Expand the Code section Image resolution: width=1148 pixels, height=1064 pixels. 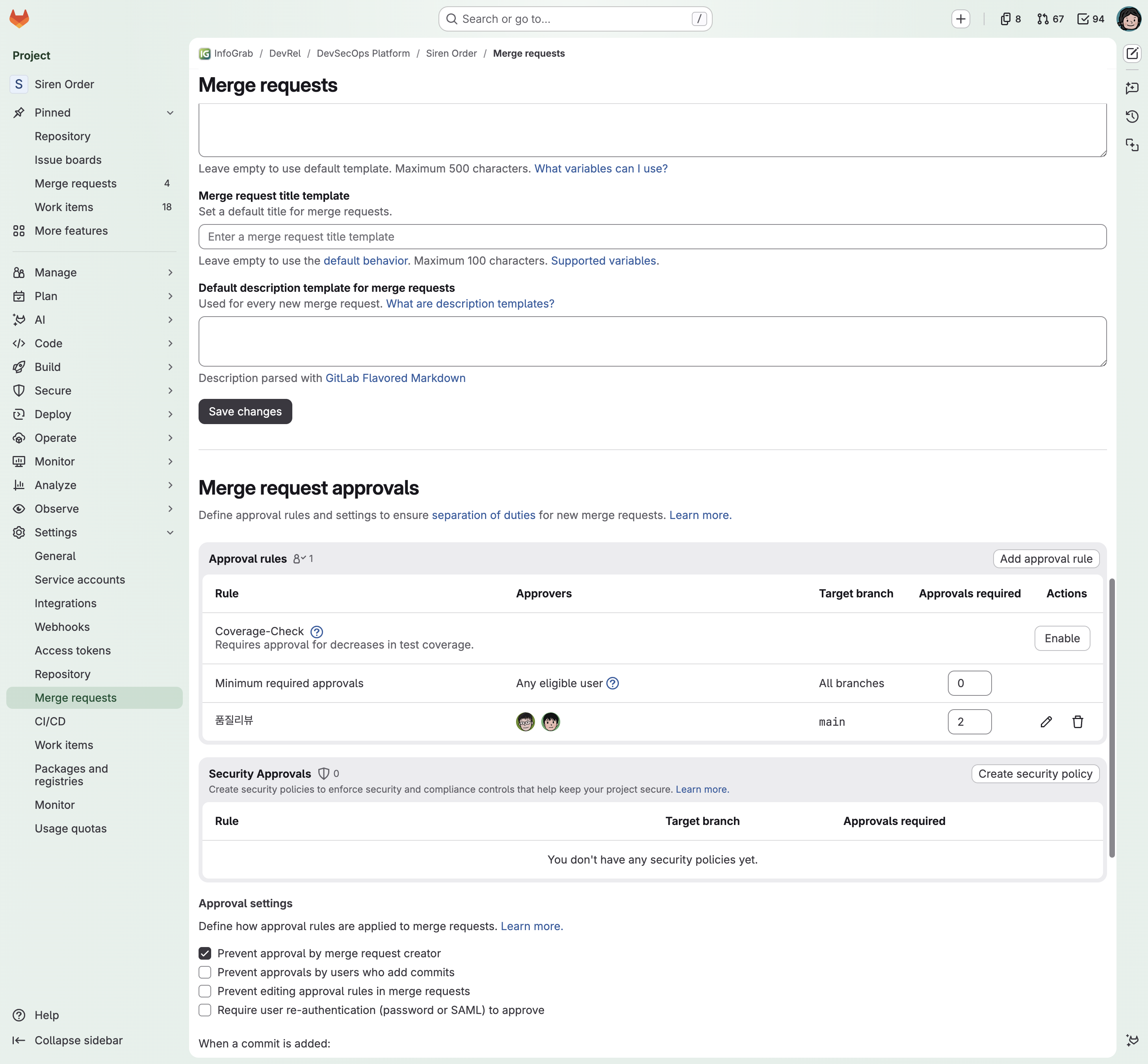[95, 343]
